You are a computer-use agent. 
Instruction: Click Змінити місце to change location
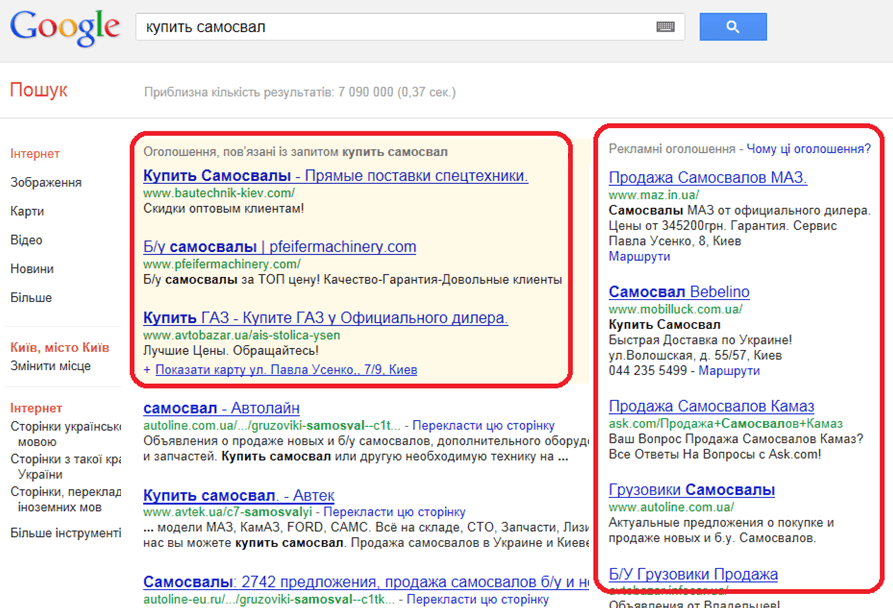click(50, 366)
